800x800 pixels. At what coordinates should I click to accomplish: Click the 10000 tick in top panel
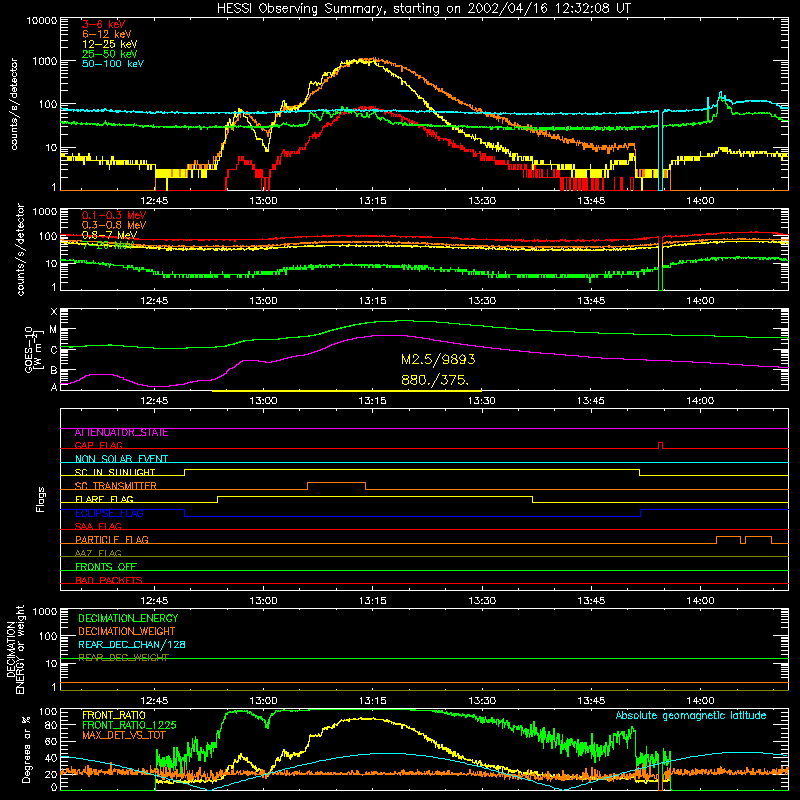[42, 20]
